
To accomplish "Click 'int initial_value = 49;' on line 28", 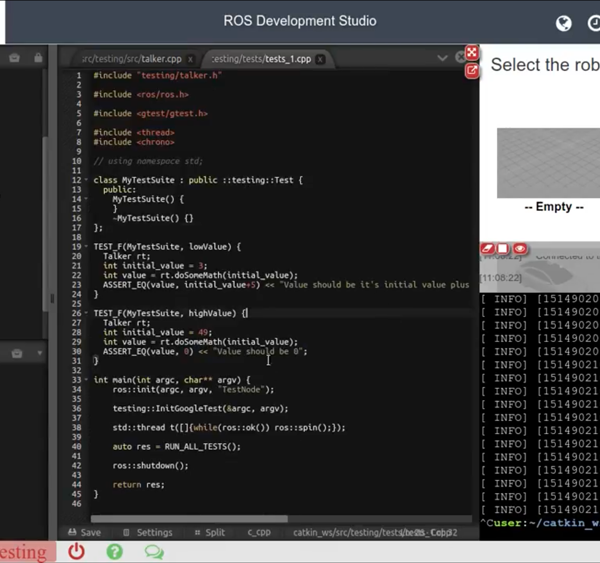I will click(157, 332).
